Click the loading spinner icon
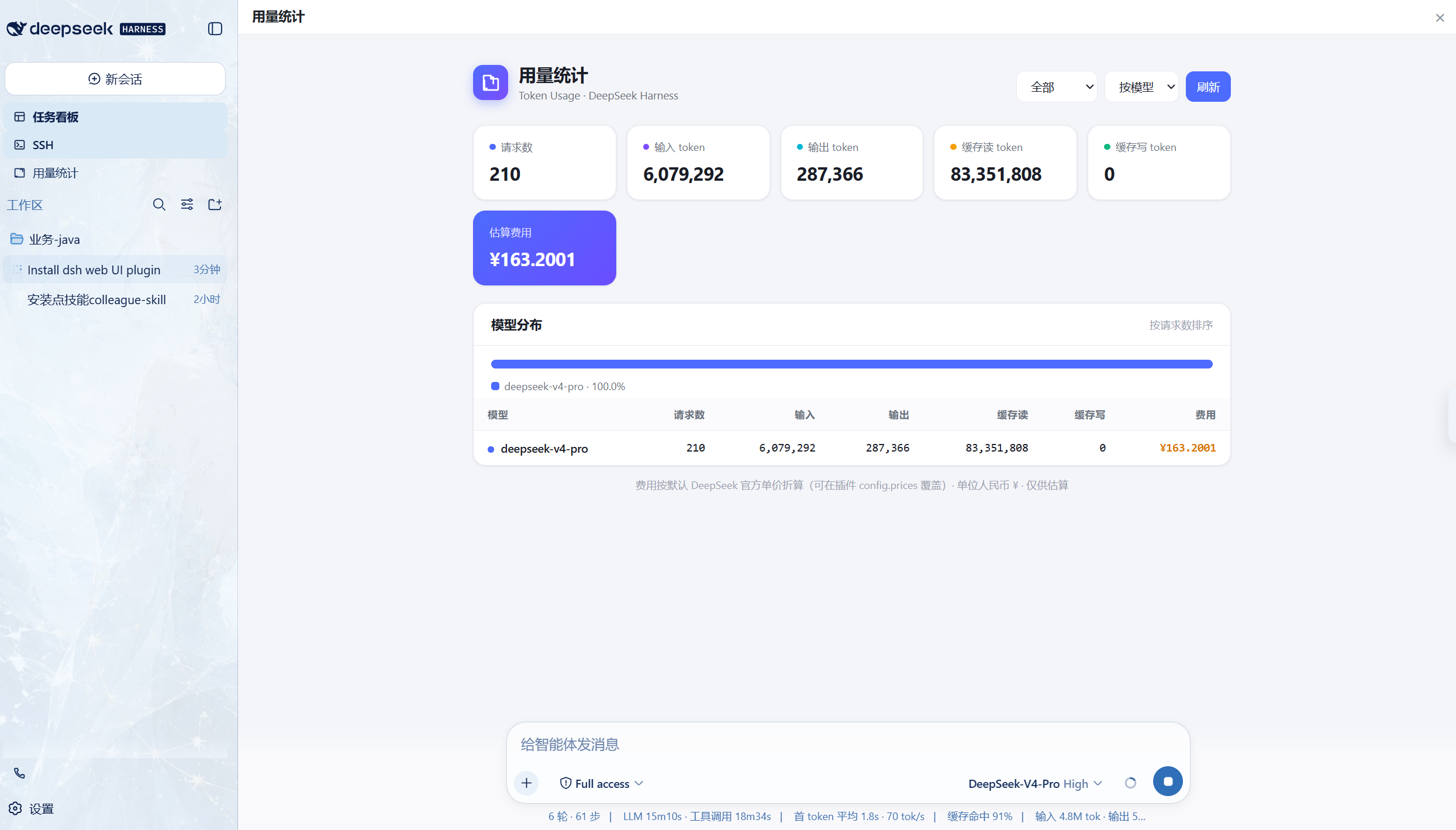This screenshot has width=1456, height=830. pyautogui.click(x=1130, y=783)
